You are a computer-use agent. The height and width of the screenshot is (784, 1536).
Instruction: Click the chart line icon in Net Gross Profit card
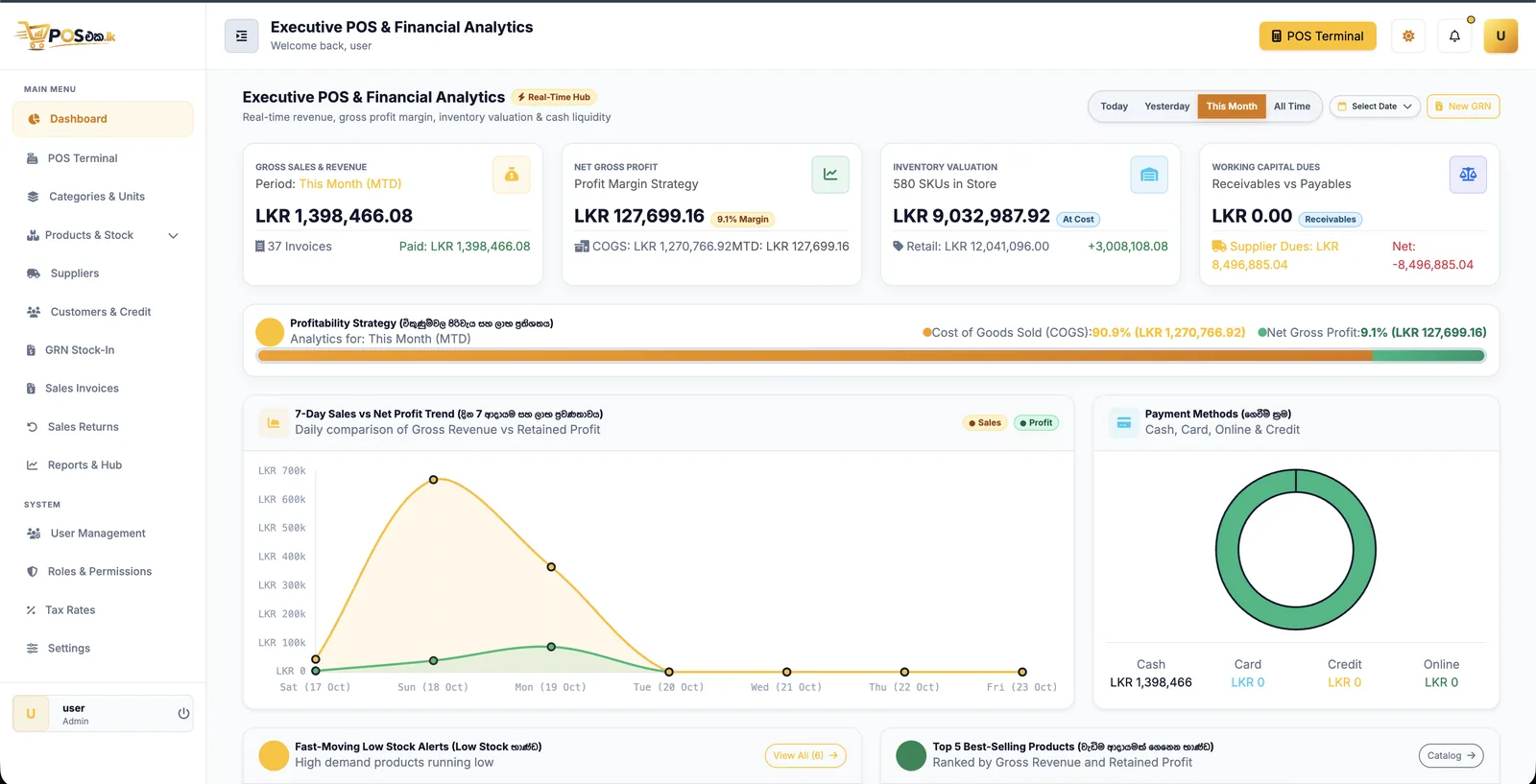pos(830,175)
